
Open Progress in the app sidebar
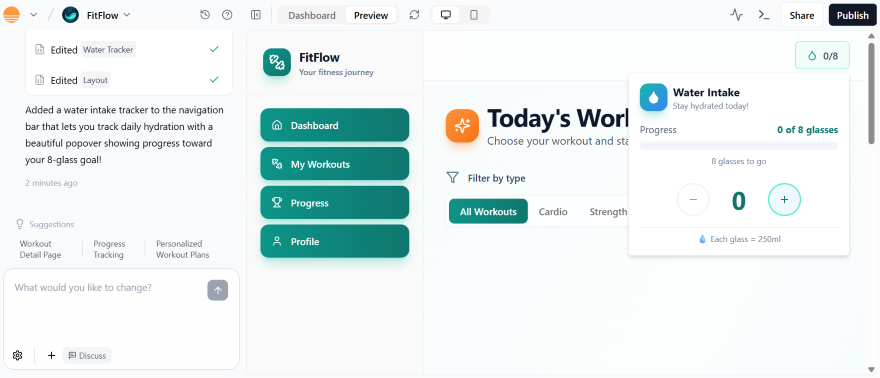[334, 202]
